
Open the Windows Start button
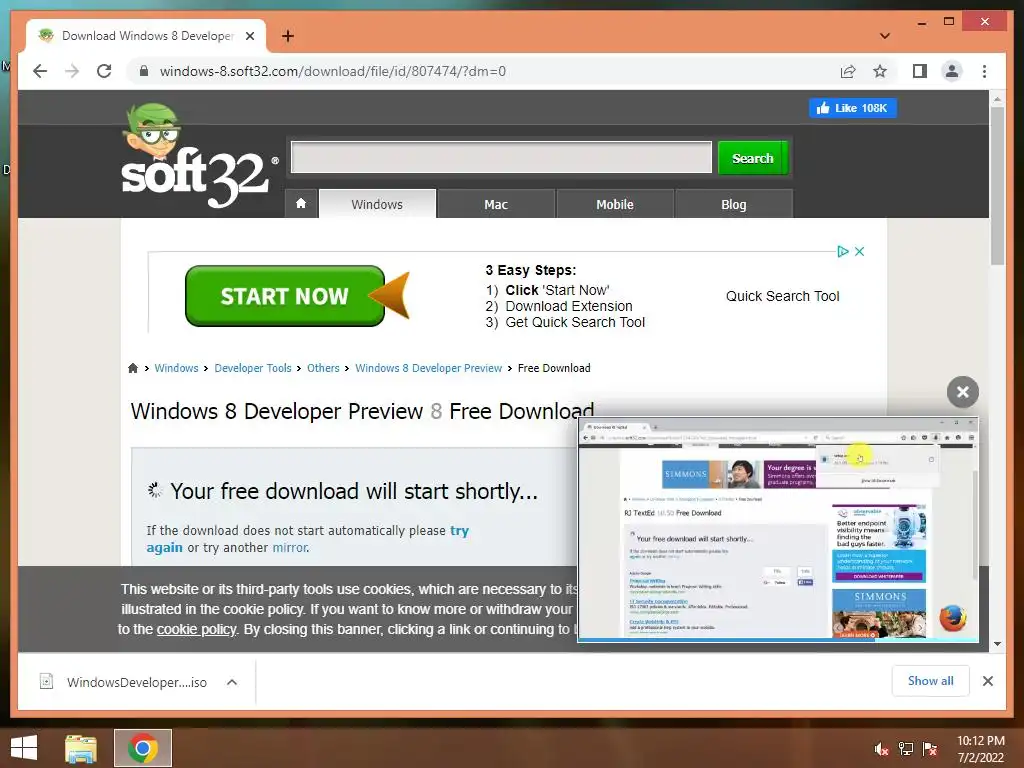point(24,748)
